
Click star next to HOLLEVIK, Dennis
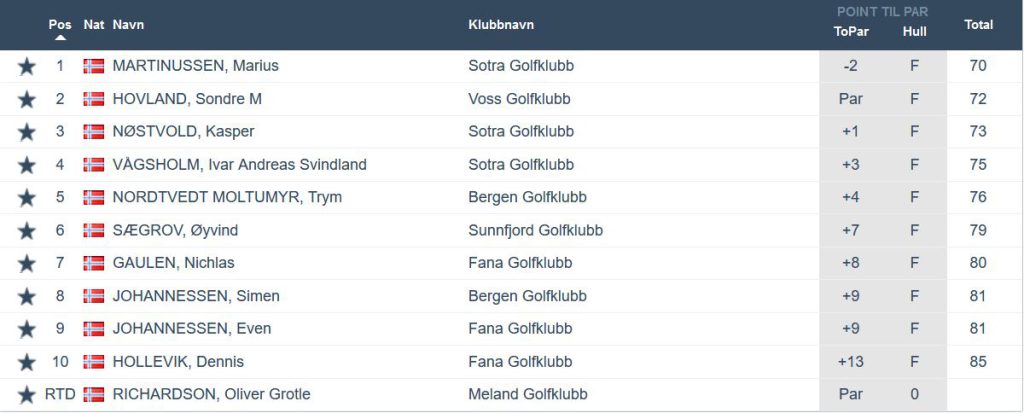pyautogui.click(x=27, y=362)
